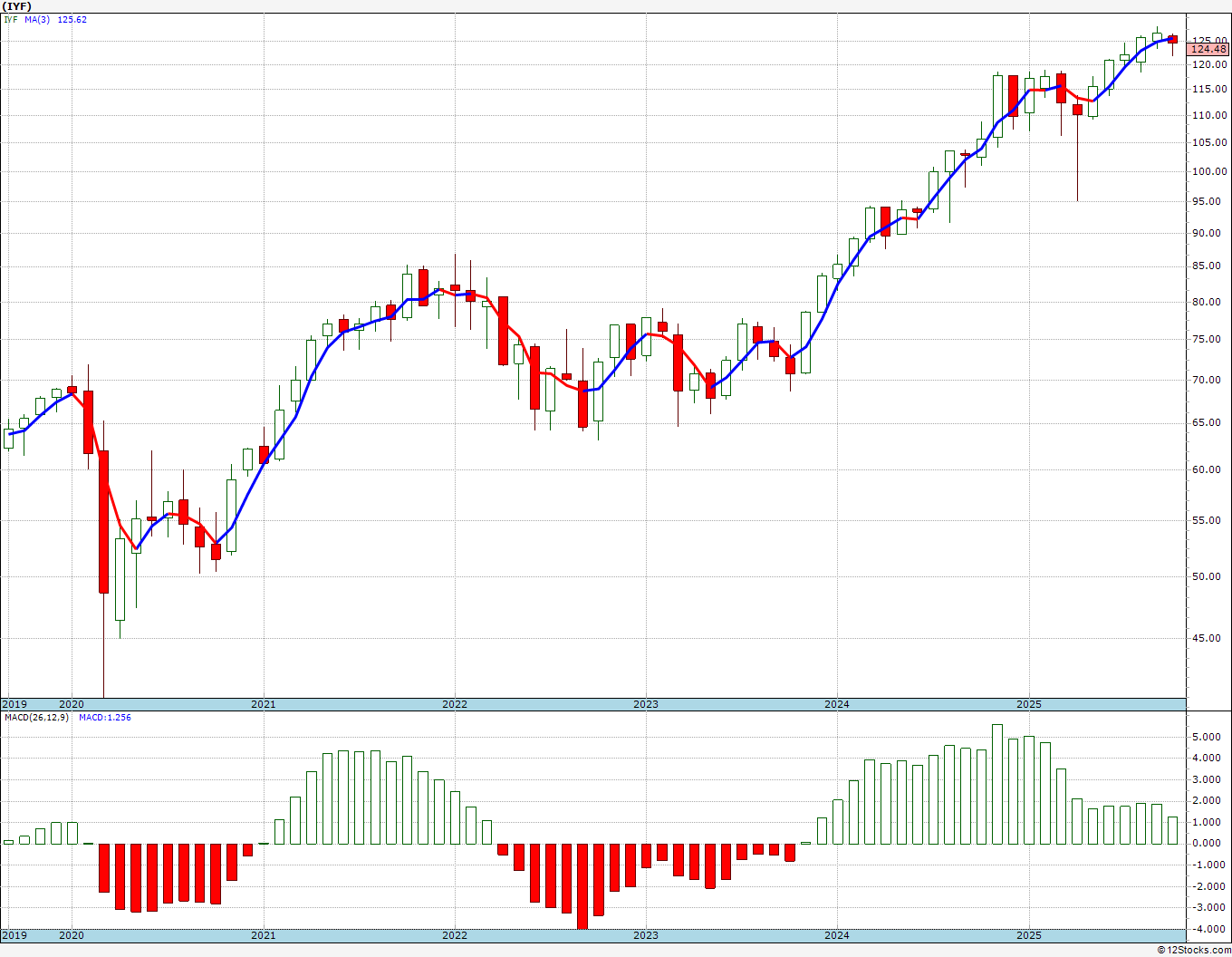This screenshot has height=957, width=1232.
Task: Click the IYF legend label beside MA(3)
Action: coord(11,20)
